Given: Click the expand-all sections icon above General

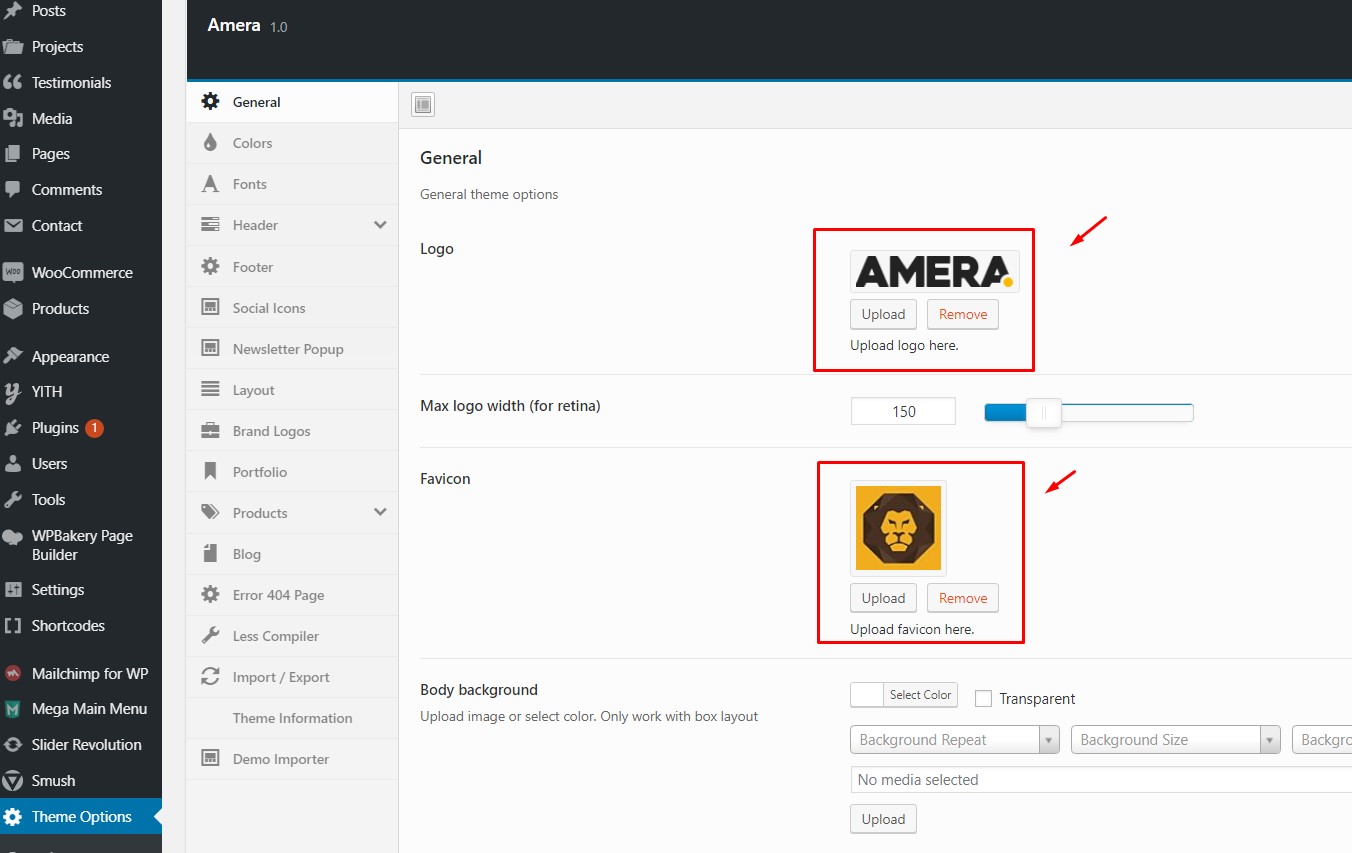Looking at the screenshot, I should [x=422, y=104].
